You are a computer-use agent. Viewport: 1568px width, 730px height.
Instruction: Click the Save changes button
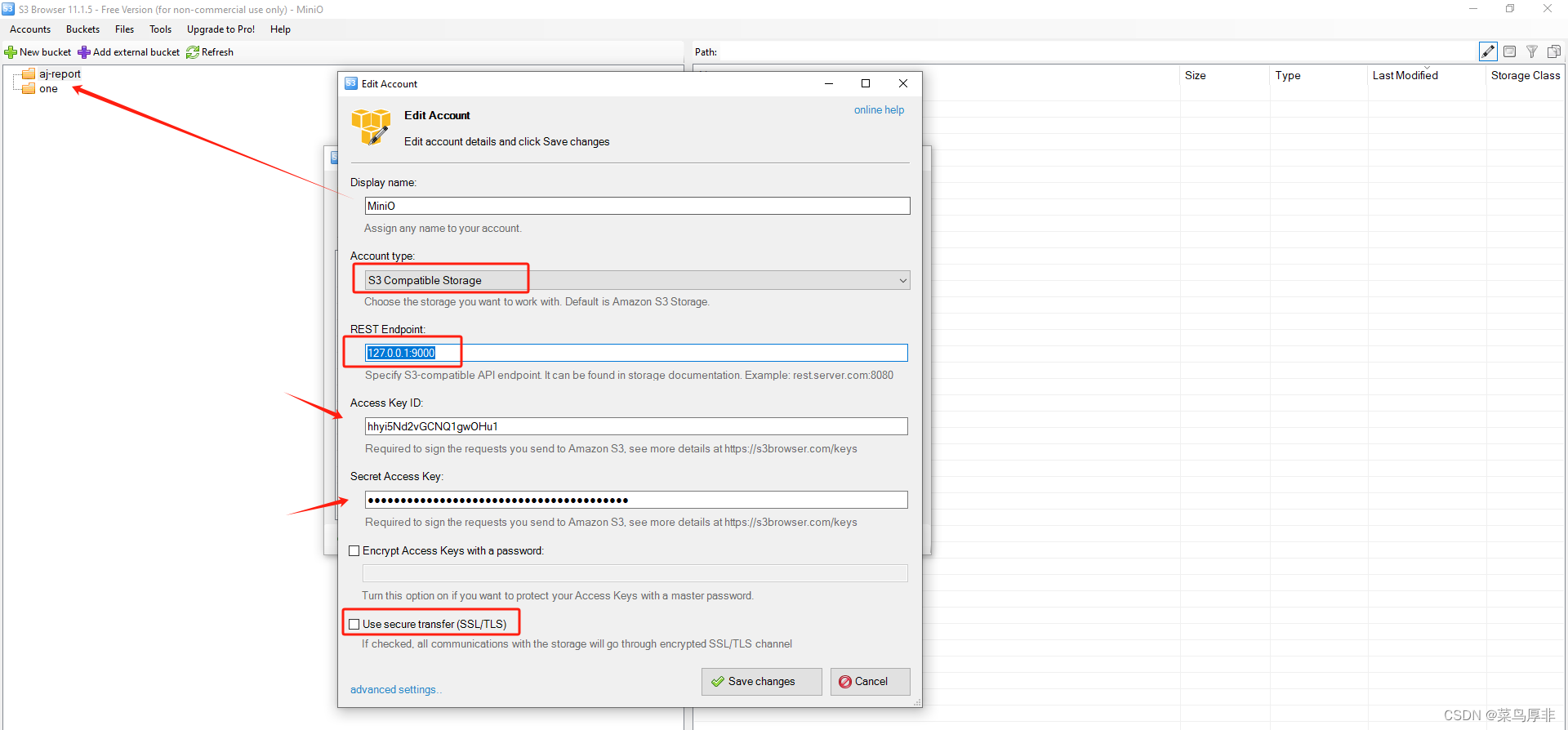coord(761,682)
